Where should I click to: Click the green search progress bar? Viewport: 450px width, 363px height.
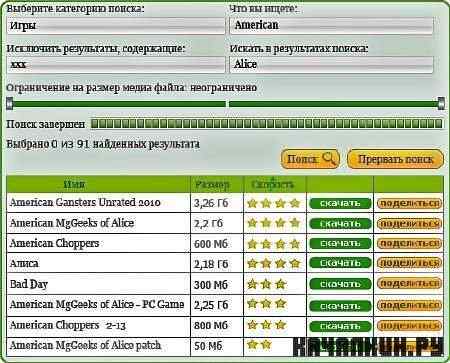(267, 124)
